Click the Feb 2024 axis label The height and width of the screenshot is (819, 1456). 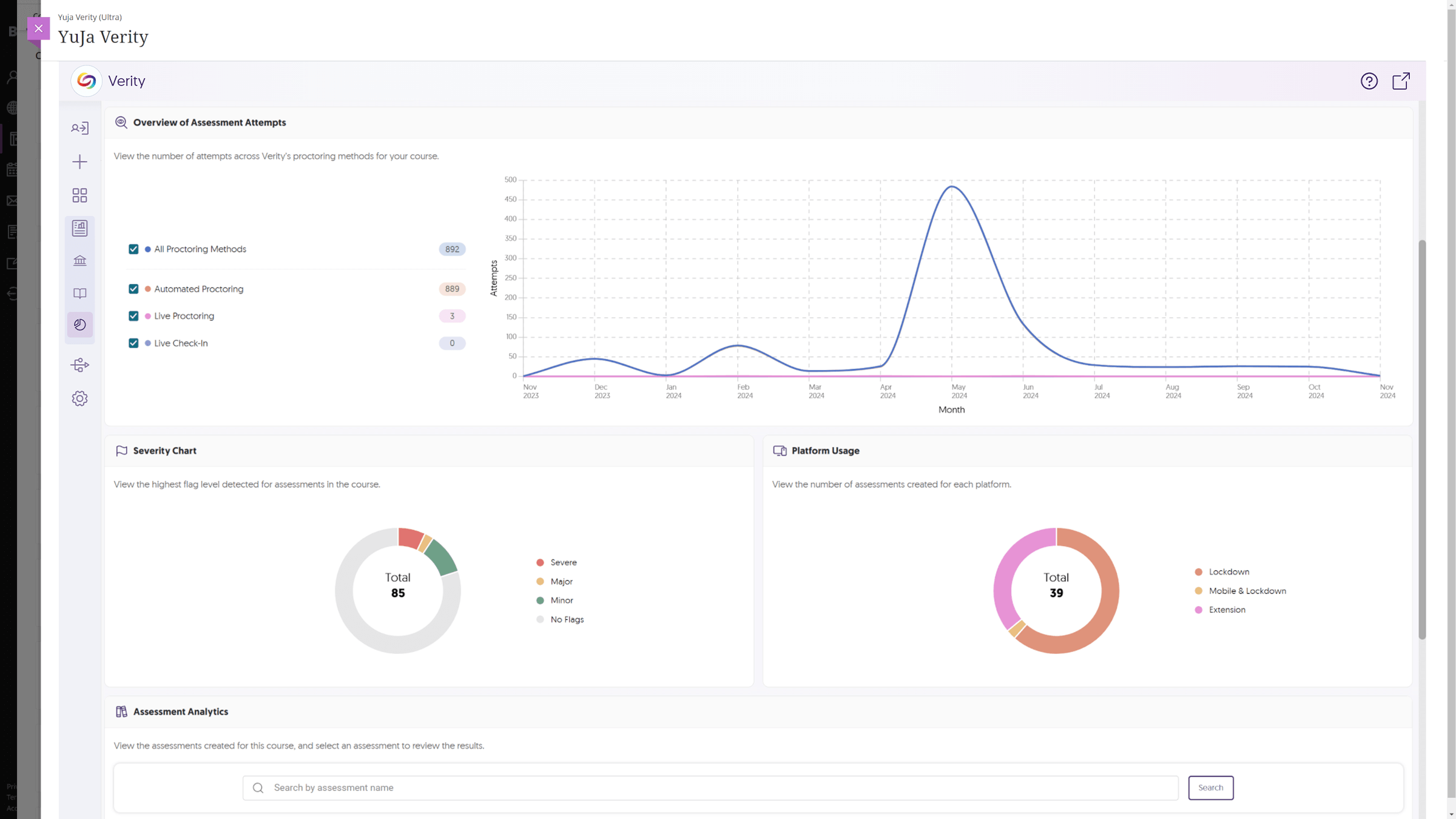(x=745, y=391)
